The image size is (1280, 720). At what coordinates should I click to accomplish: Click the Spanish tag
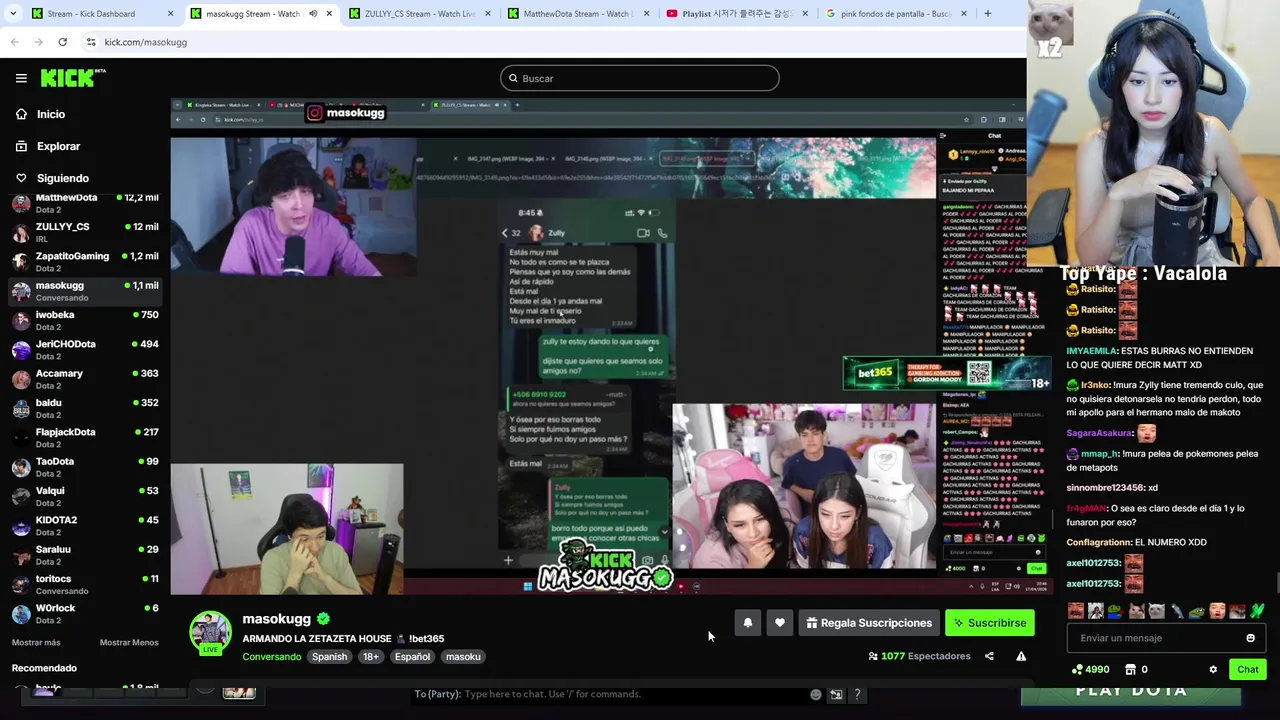point(329,657)
